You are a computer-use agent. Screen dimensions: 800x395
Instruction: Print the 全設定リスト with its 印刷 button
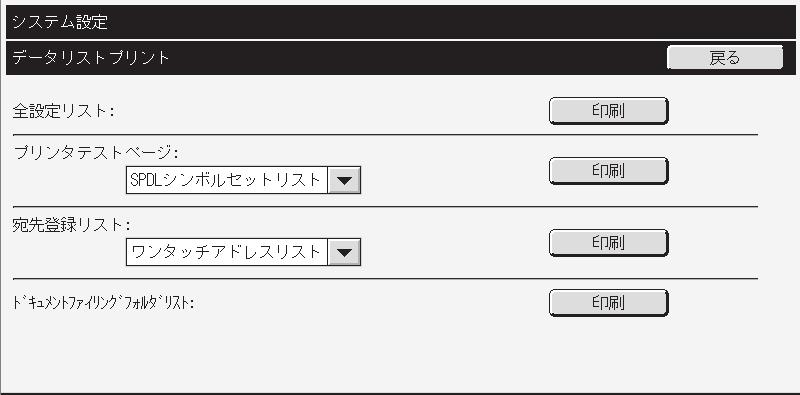click(609, 111)
